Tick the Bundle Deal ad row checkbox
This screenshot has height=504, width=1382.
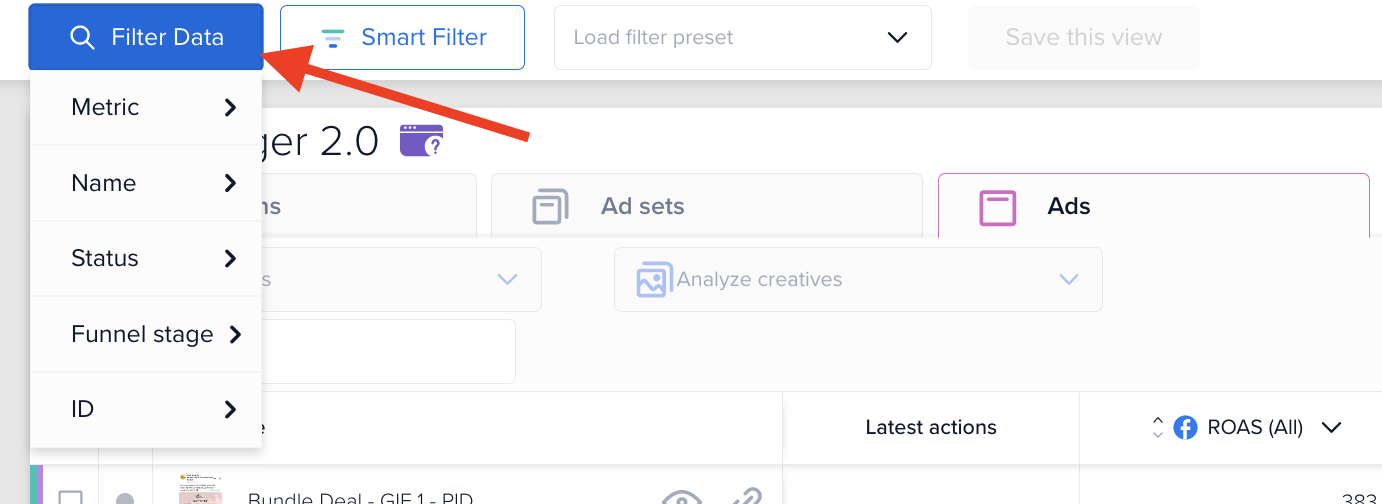pyautogui.click(x=70, y=498)
